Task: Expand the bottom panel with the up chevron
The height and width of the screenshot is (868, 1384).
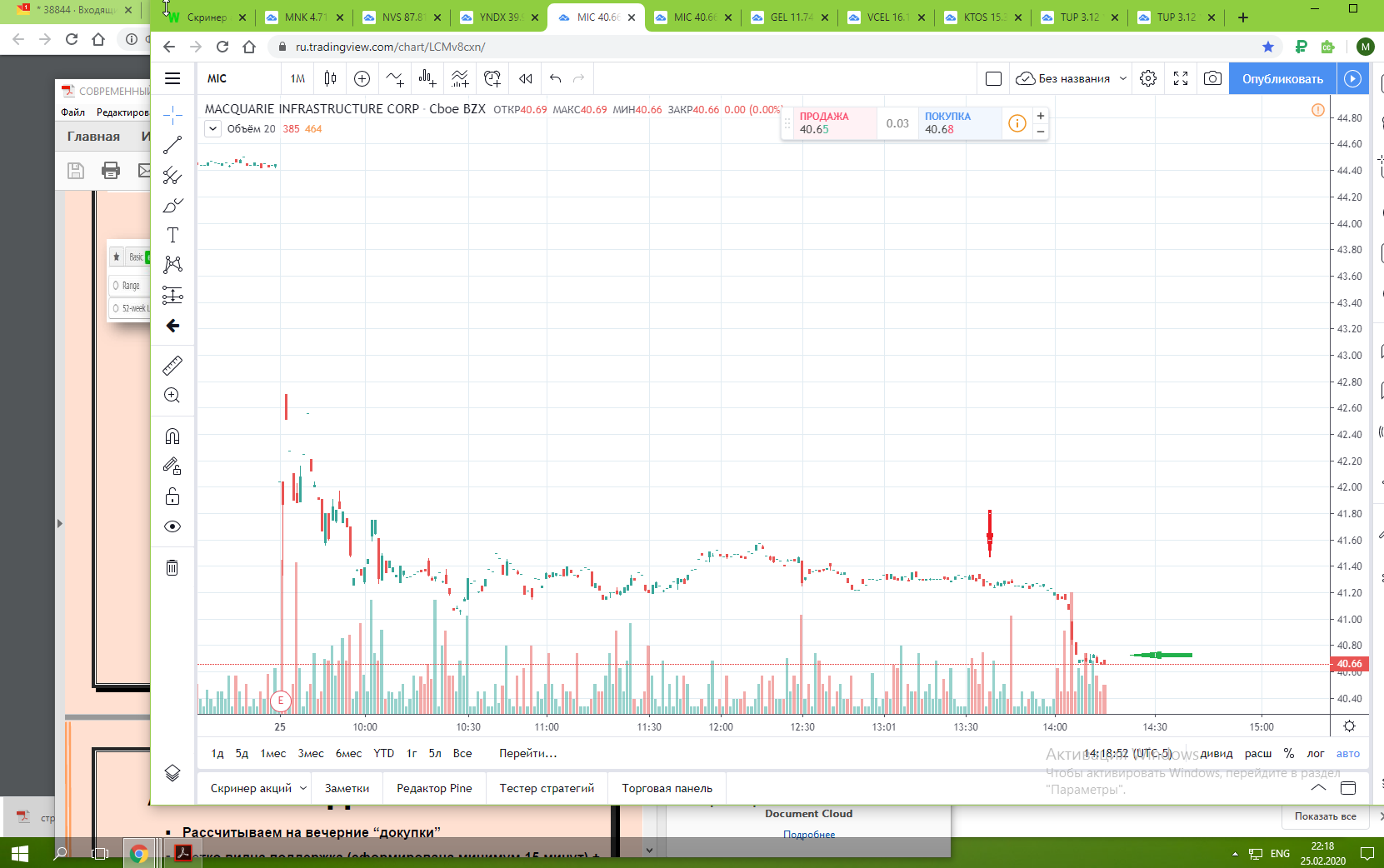Action: click(x=1318, y=788)
